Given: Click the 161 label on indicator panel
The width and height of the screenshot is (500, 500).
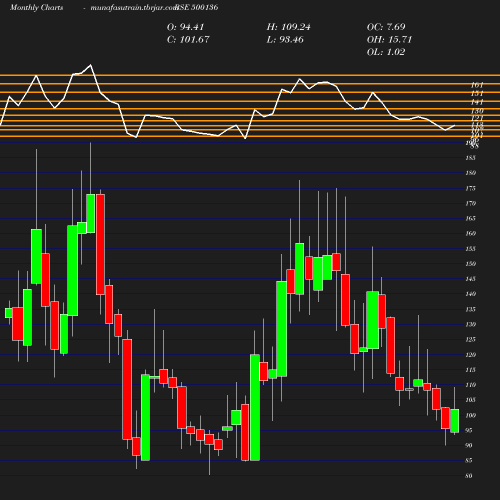Looking at the screenshot, I should (x=477, y=85).
